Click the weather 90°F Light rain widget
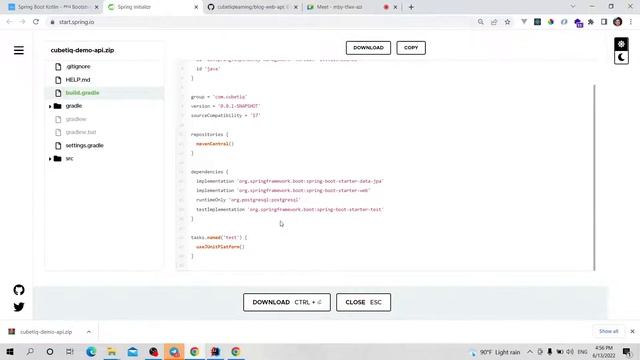This screenshot has width=640, height=360. click(495, 352)
